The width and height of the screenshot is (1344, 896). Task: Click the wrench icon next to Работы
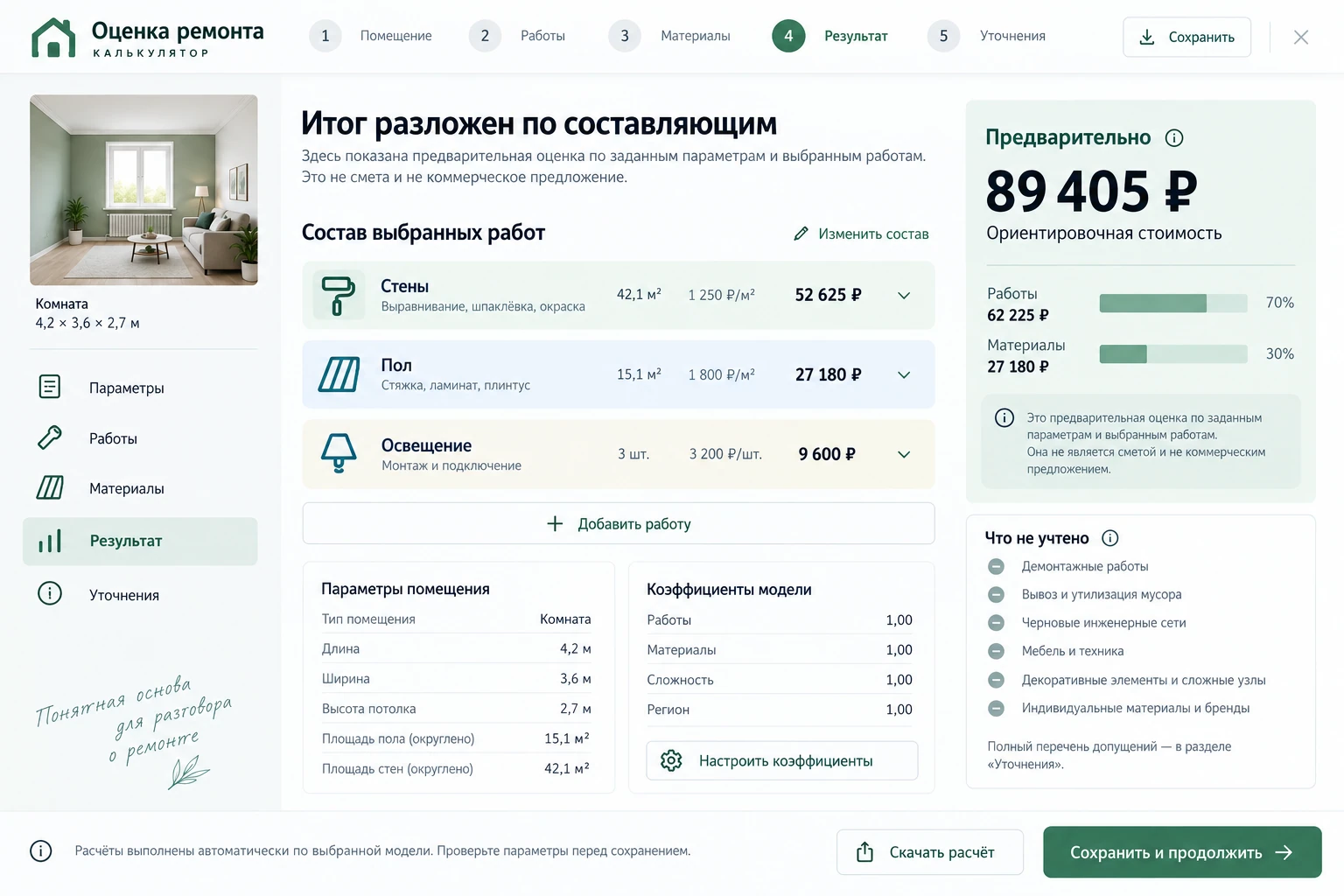pyautogui.click(x=50, y=437)
